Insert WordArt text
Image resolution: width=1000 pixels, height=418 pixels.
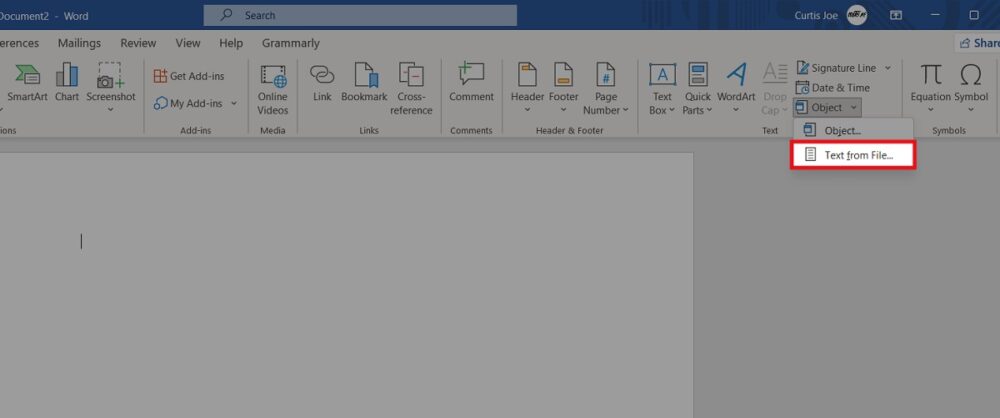[736, 87]
